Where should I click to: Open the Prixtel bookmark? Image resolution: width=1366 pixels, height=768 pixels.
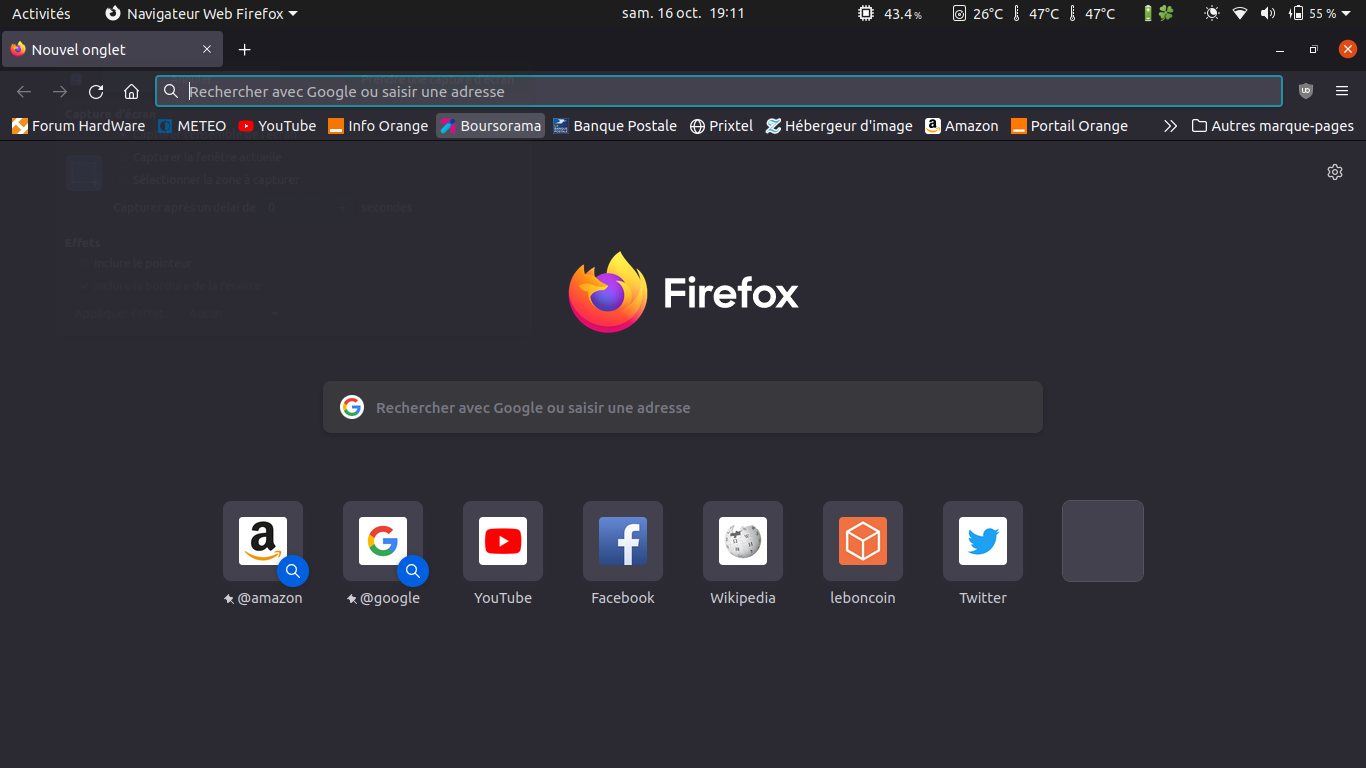pos(721,126)
